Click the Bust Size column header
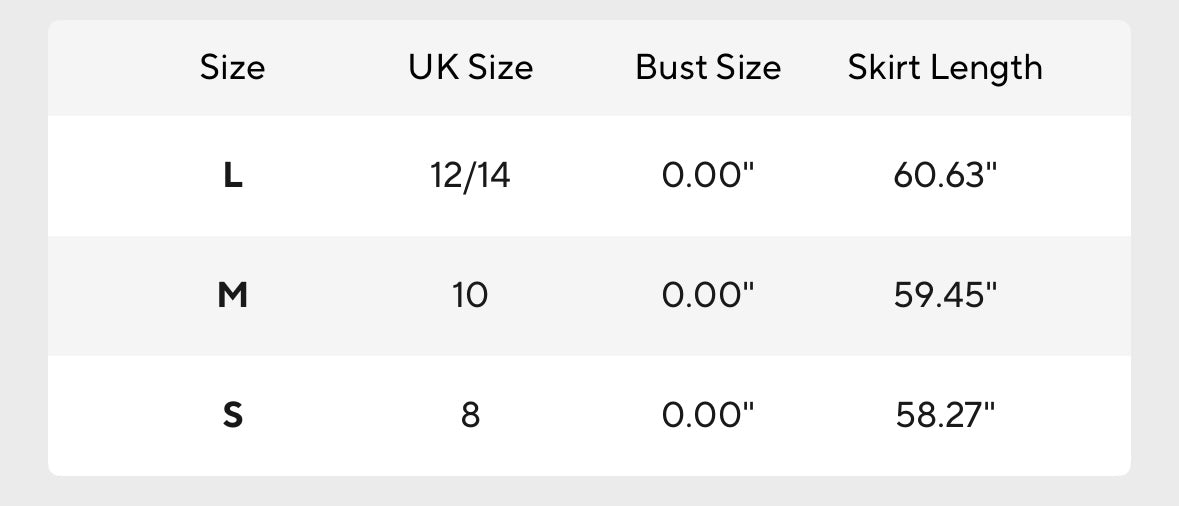The height and width of the screenshot is (506, 1179). point(708,68)
